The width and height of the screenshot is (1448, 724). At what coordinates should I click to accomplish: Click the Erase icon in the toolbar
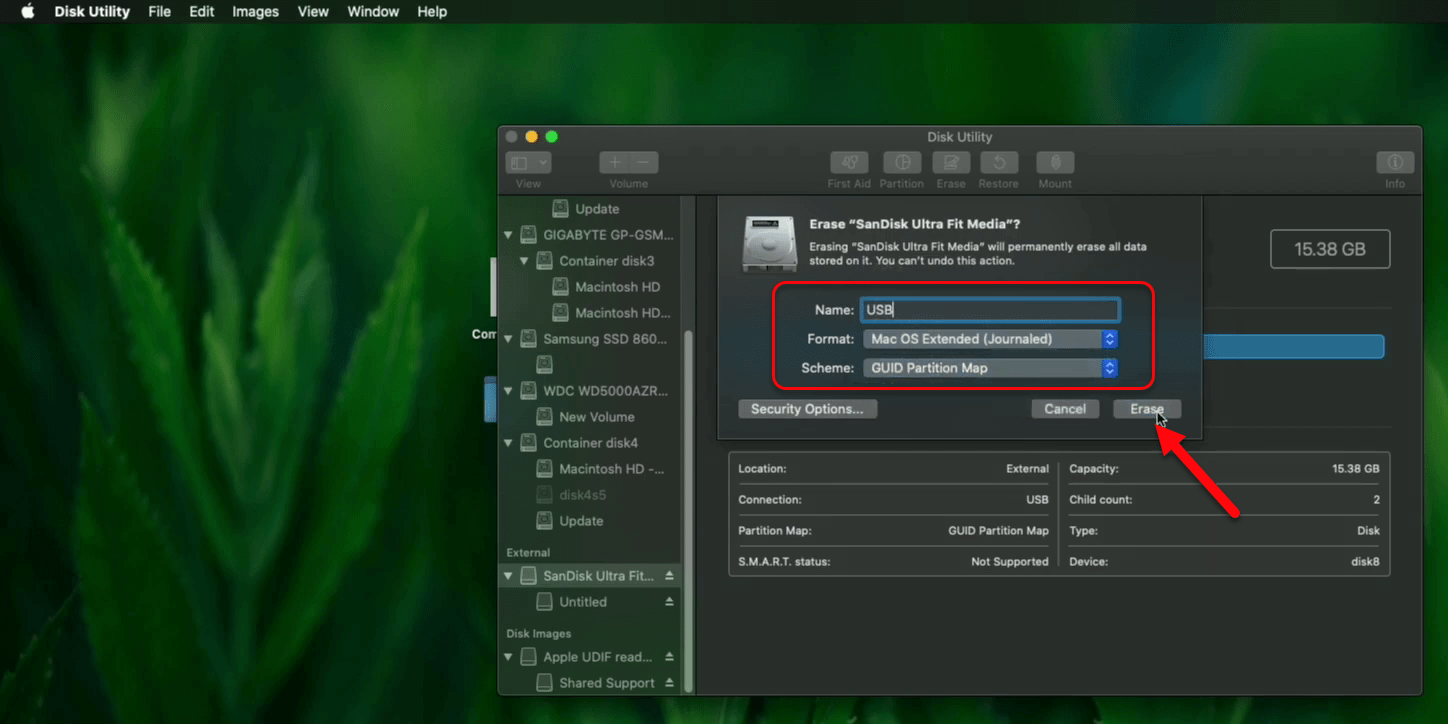coord(951,162)
